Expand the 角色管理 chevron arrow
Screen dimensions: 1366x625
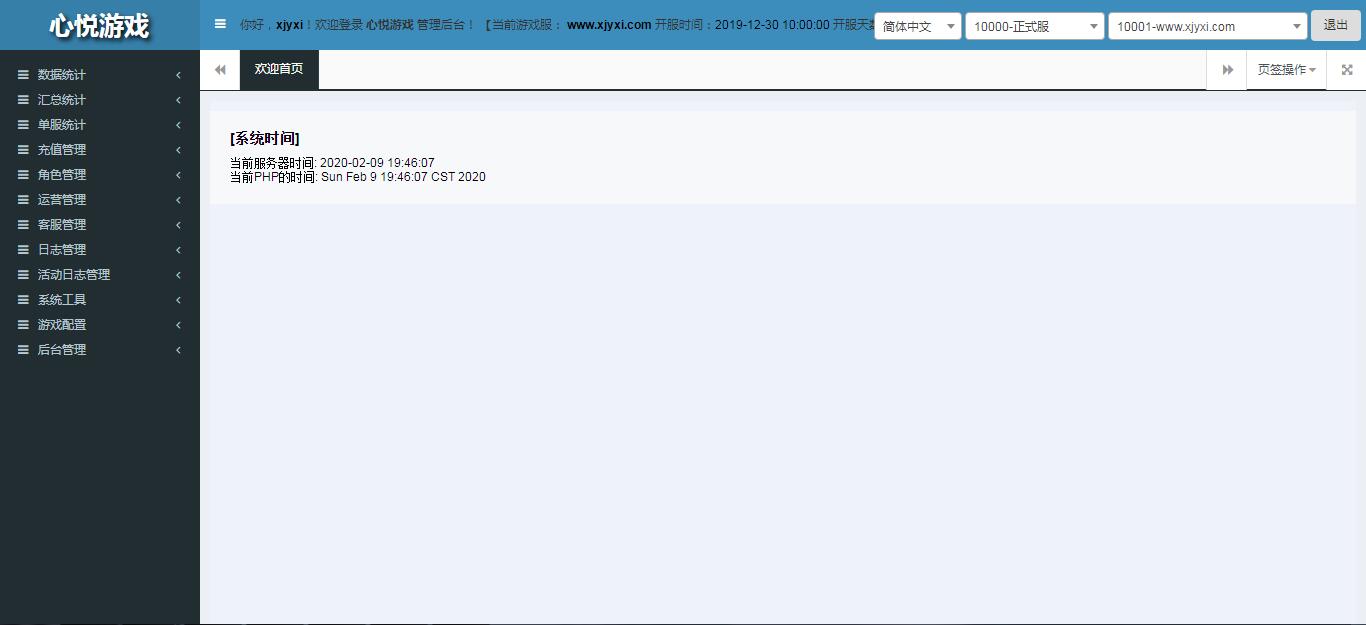tap(178, 175)
